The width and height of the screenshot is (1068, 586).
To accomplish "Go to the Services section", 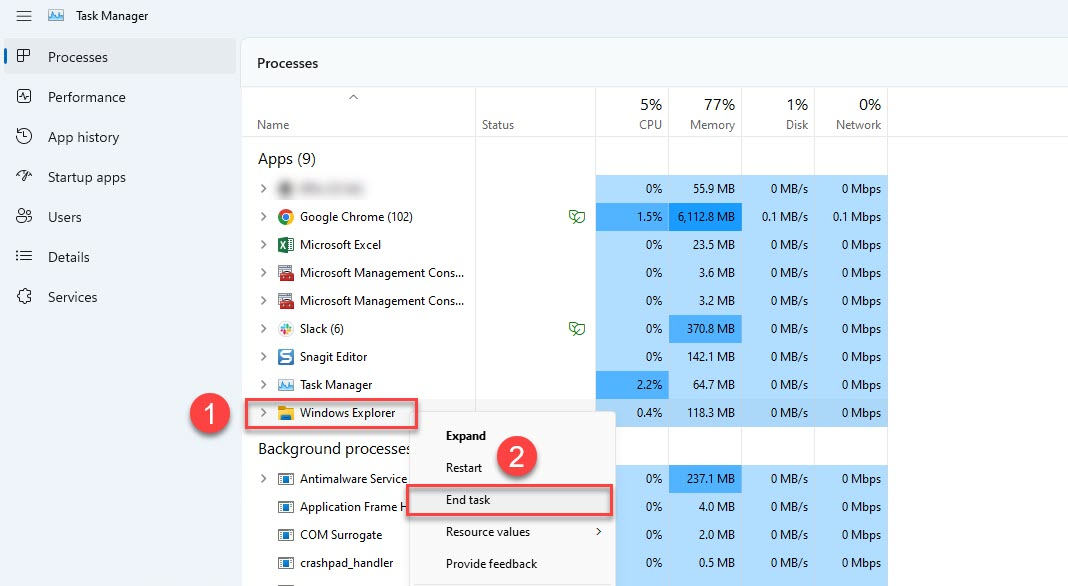I will click(x=72, y=297).
